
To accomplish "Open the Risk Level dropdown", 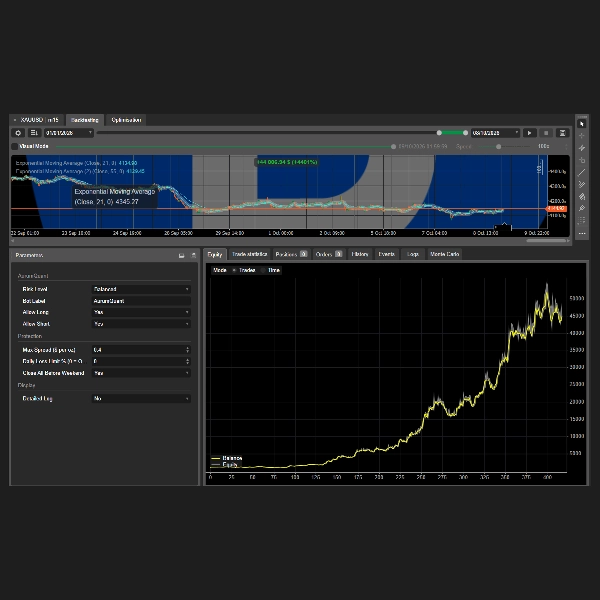I will [x=141, y=289].
